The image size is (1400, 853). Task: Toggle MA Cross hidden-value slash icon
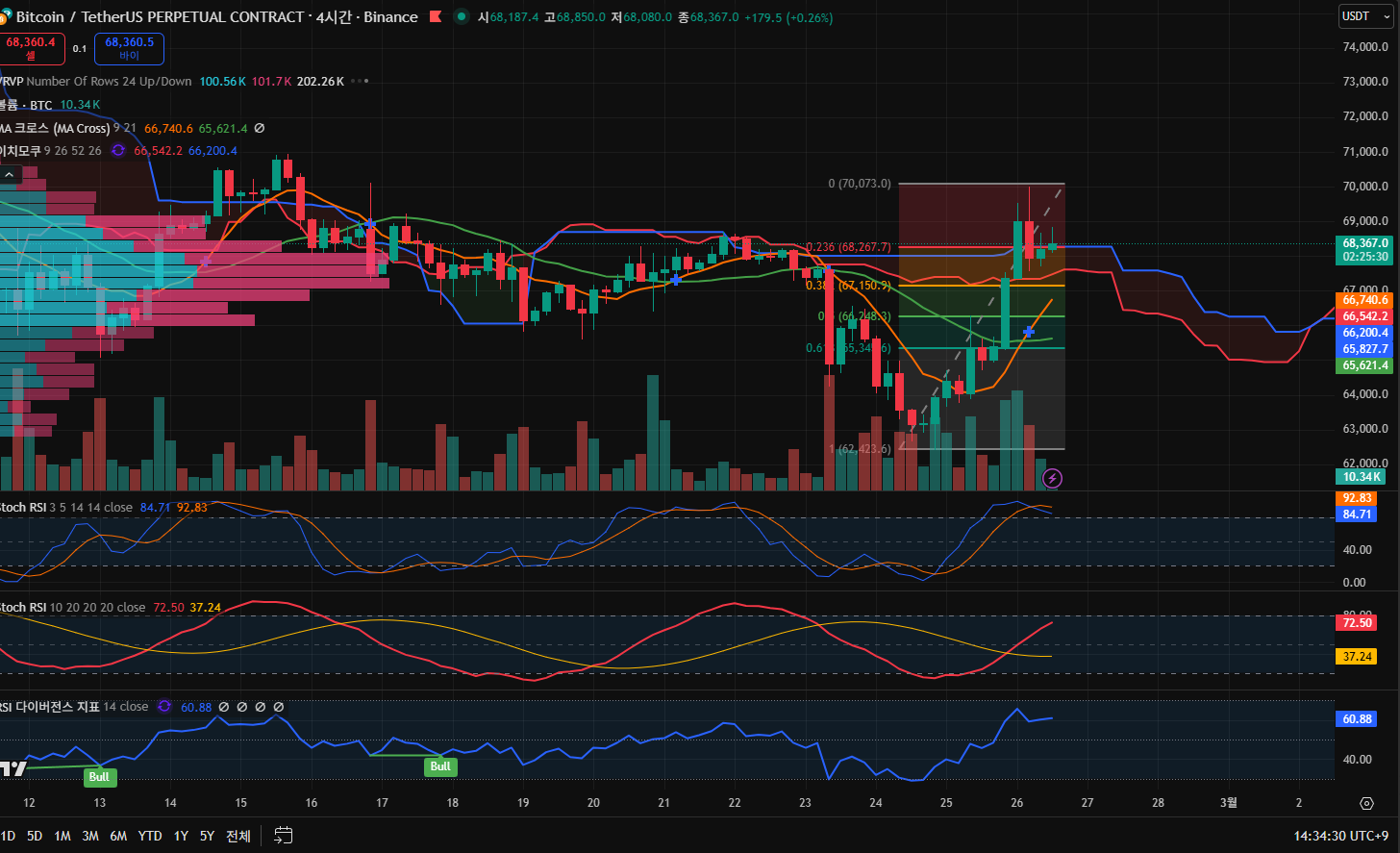pyautogui.click(x=259, y=128)
